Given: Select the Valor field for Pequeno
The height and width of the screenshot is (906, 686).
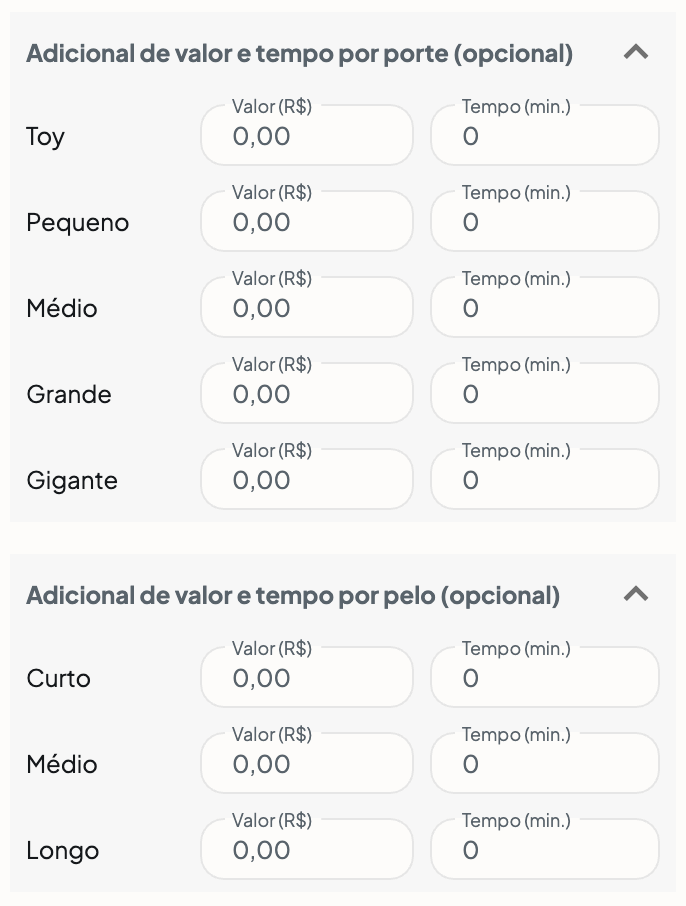Looking at the screenshot, I should 307,221.
